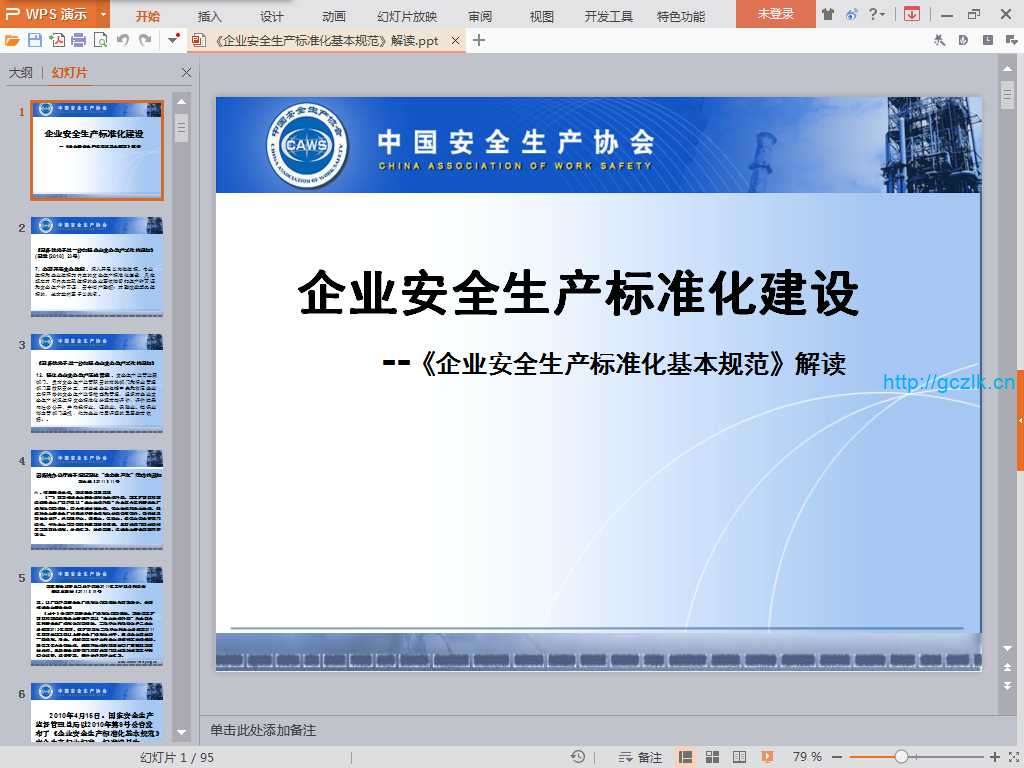Click the new document tab plus button
Screen dimensions: 1024x768
479,40
